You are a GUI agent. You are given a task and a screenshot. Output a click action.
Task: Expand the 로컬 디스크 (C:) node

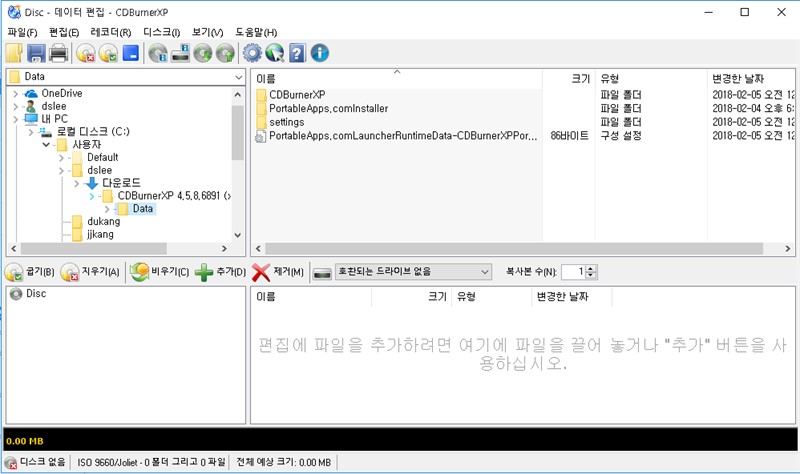coord(31,132)
